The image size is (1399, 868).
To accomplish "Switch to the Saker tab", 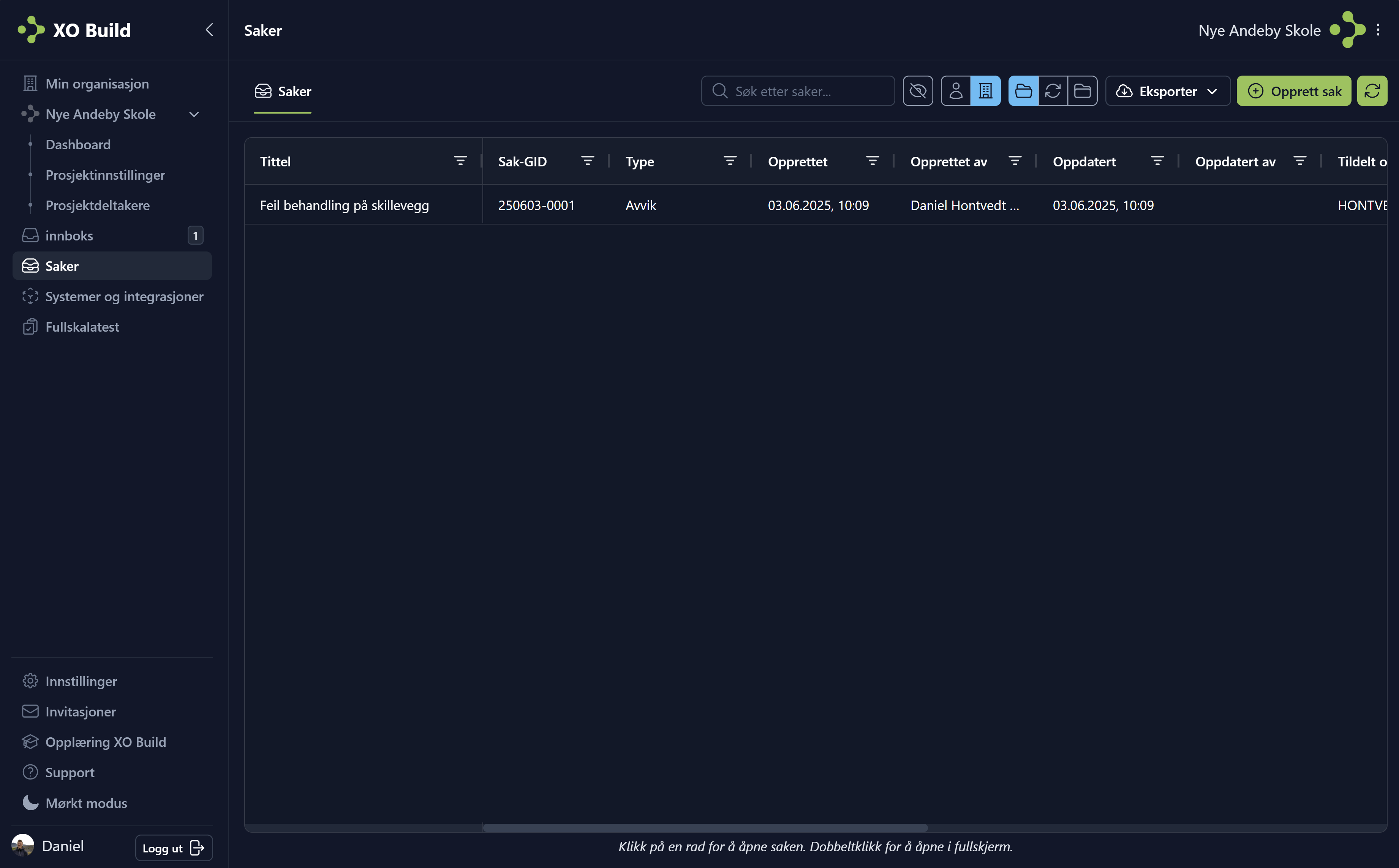I will click(x=283, y=91).
